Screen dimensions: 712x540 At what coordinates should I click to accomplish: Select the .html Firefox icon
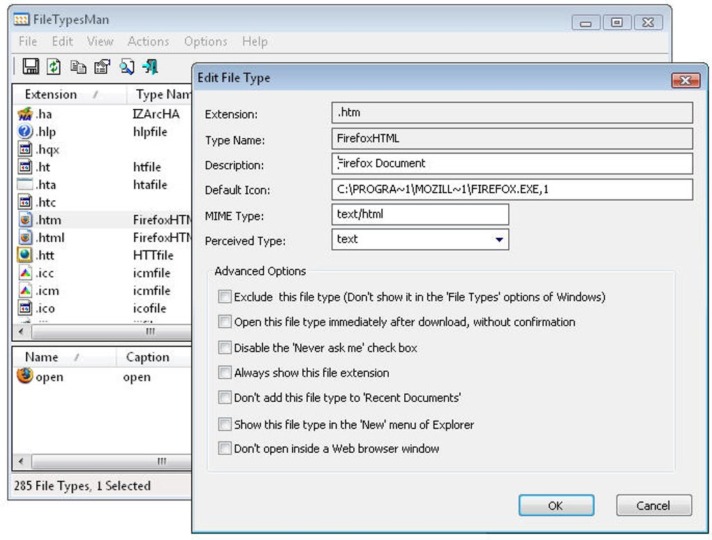(25, 238)
